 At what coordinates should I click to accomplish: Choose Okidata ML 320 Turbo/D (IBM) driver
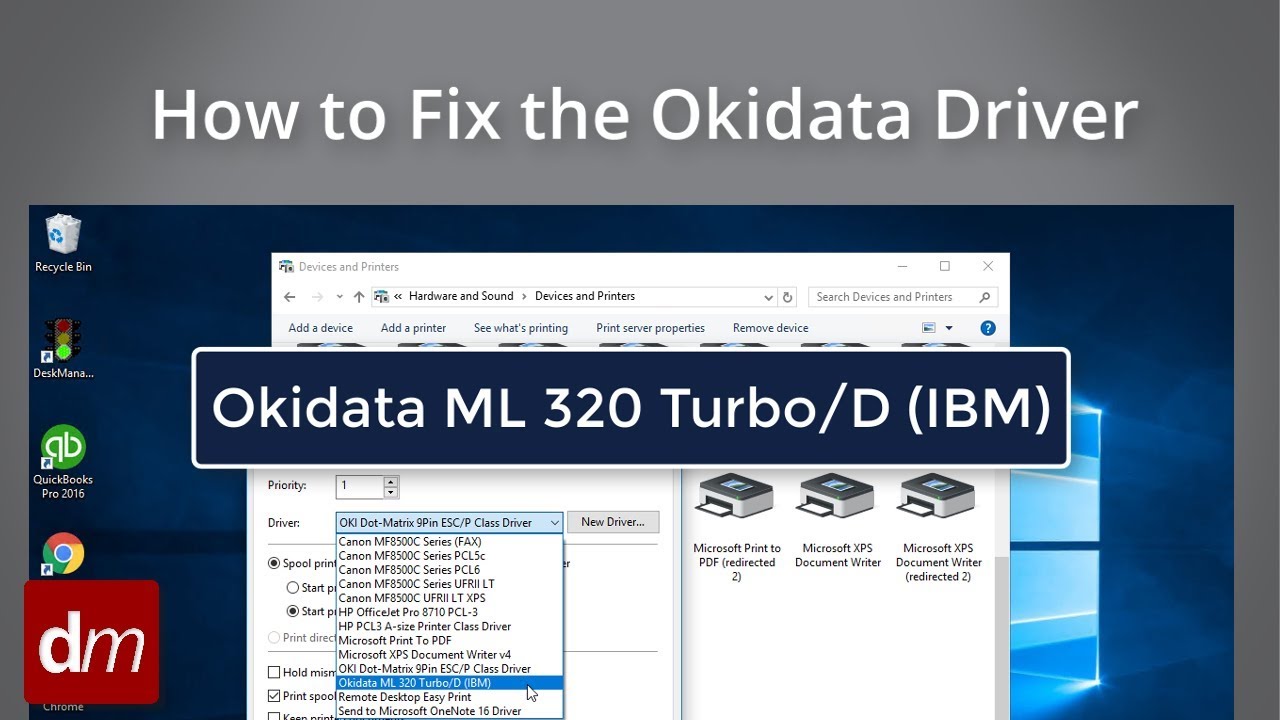(450, 683)
